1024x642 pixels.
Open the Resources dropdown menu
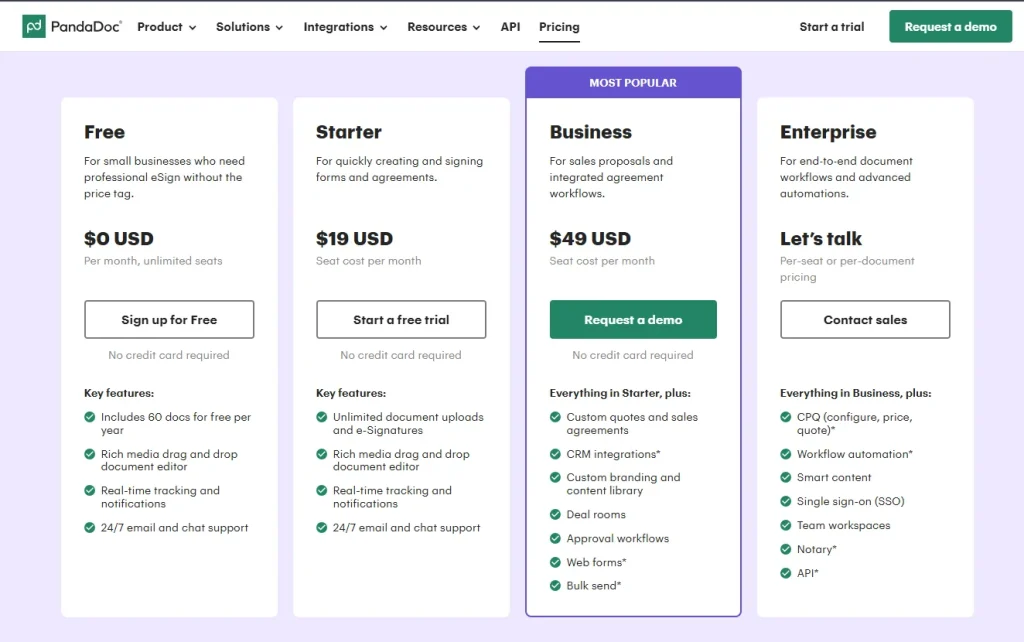pyautogui.click(x=443, y=27)
